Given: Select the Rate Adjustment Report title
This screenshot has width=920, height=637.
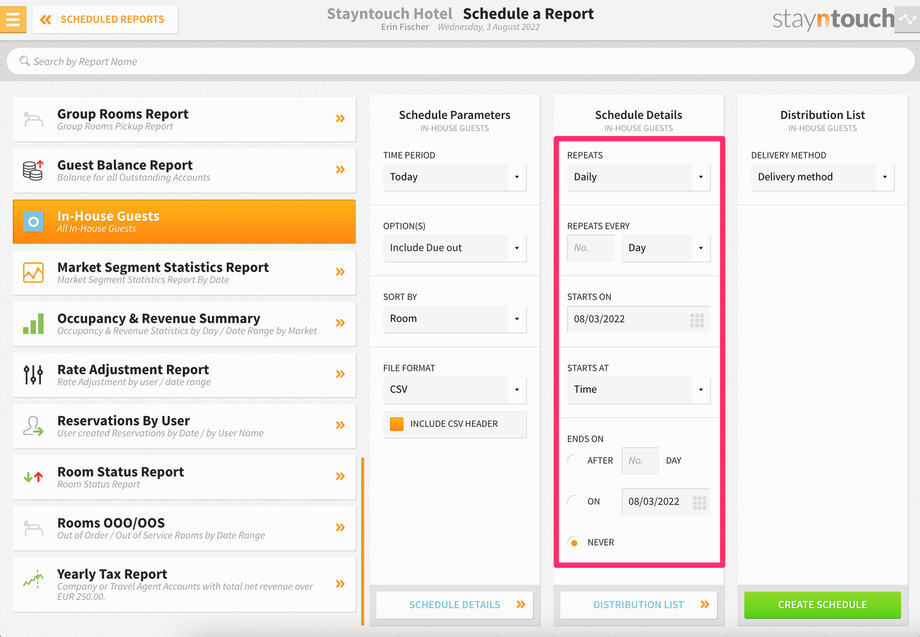Looking at the screenshot, I should tap(133, 370).
